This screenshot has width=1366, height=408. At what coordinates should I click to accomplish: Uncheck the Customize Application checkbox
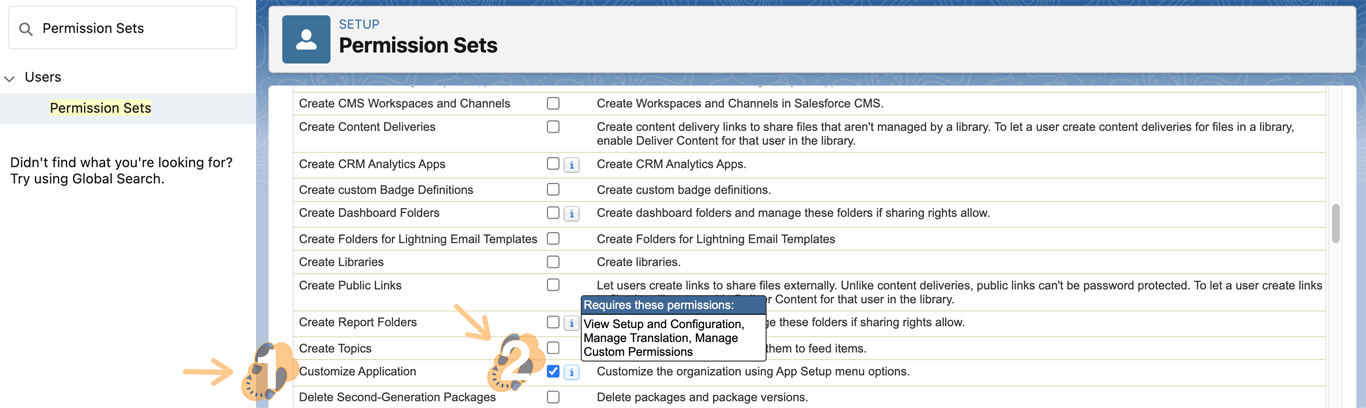click(x=553, y=371)
